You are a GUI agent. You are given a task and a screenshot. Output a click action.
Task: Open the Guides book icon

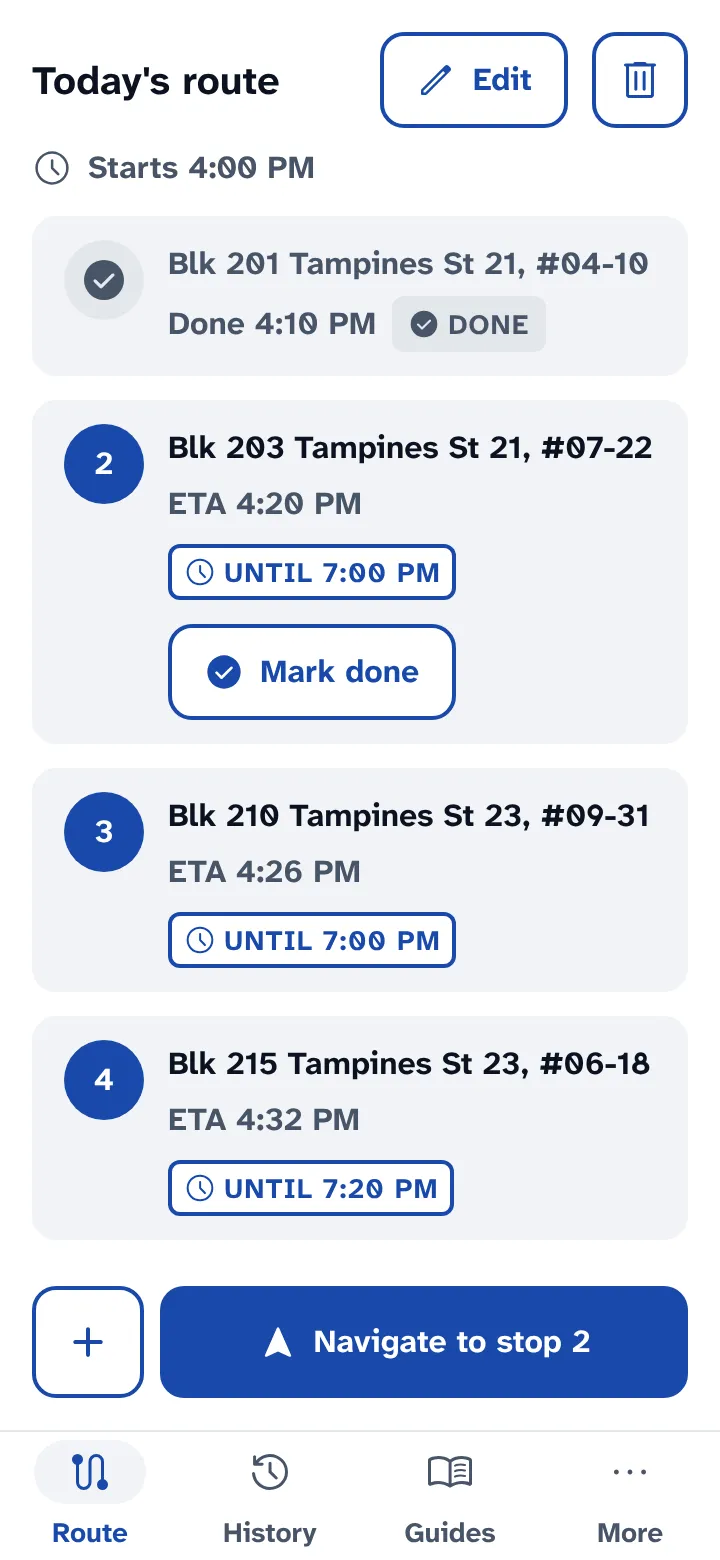450,1472
